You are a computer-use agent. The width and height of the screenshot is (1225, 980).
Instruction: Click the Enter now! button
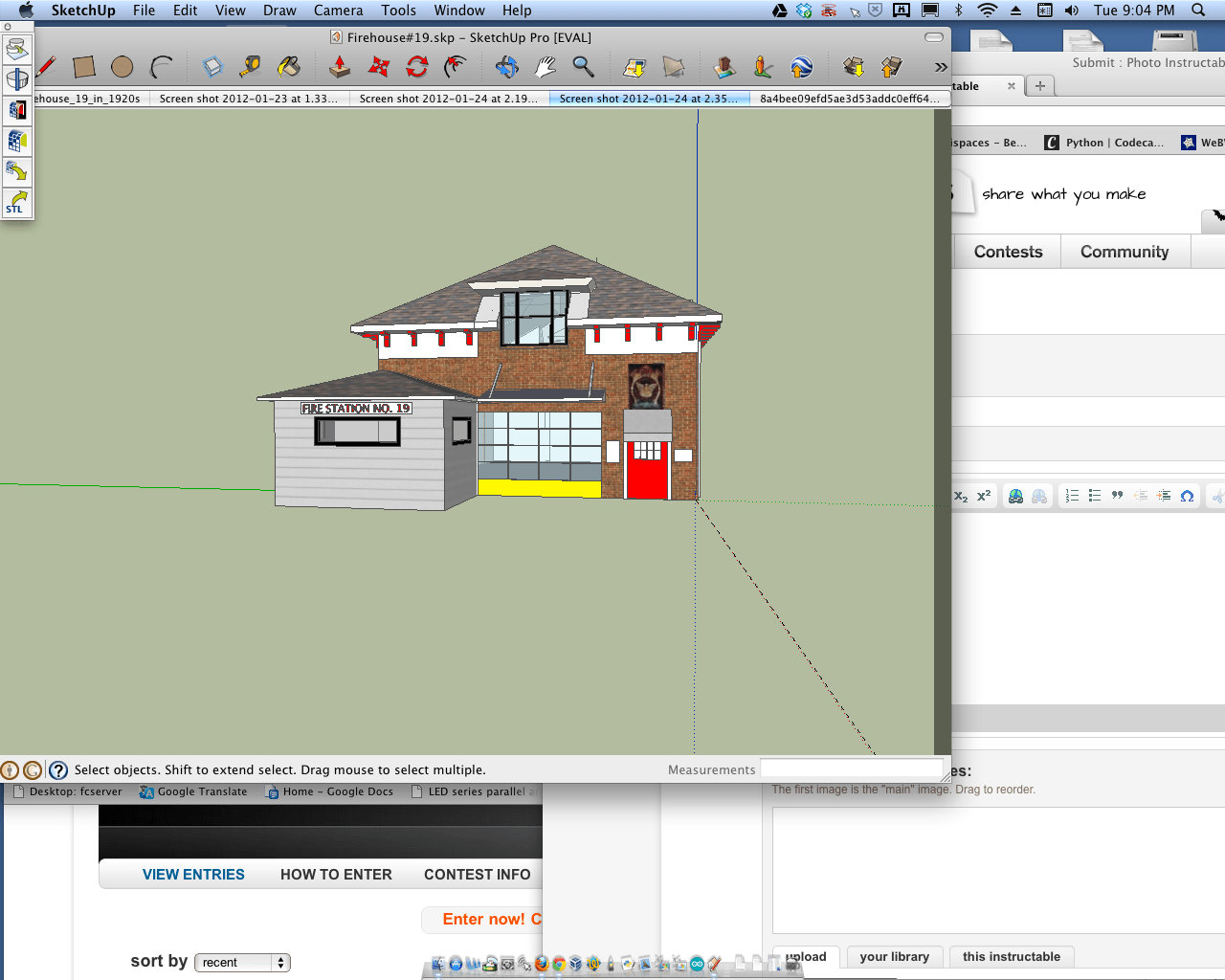[482, 920]
